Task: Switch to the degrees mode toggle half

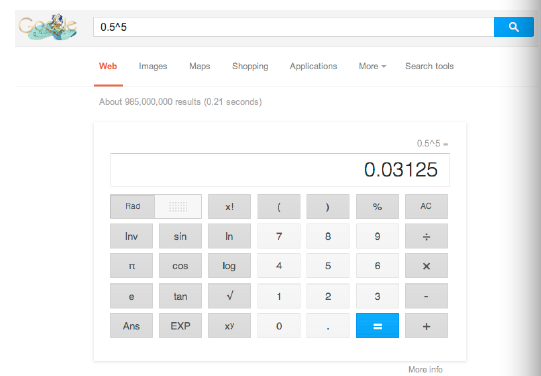Action: pos(178,206)
